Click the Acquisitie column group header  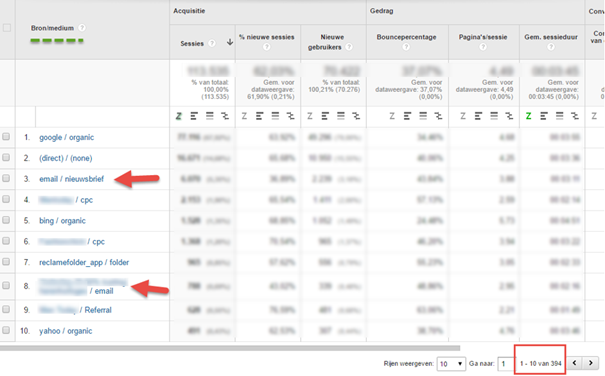coord(189,11)
